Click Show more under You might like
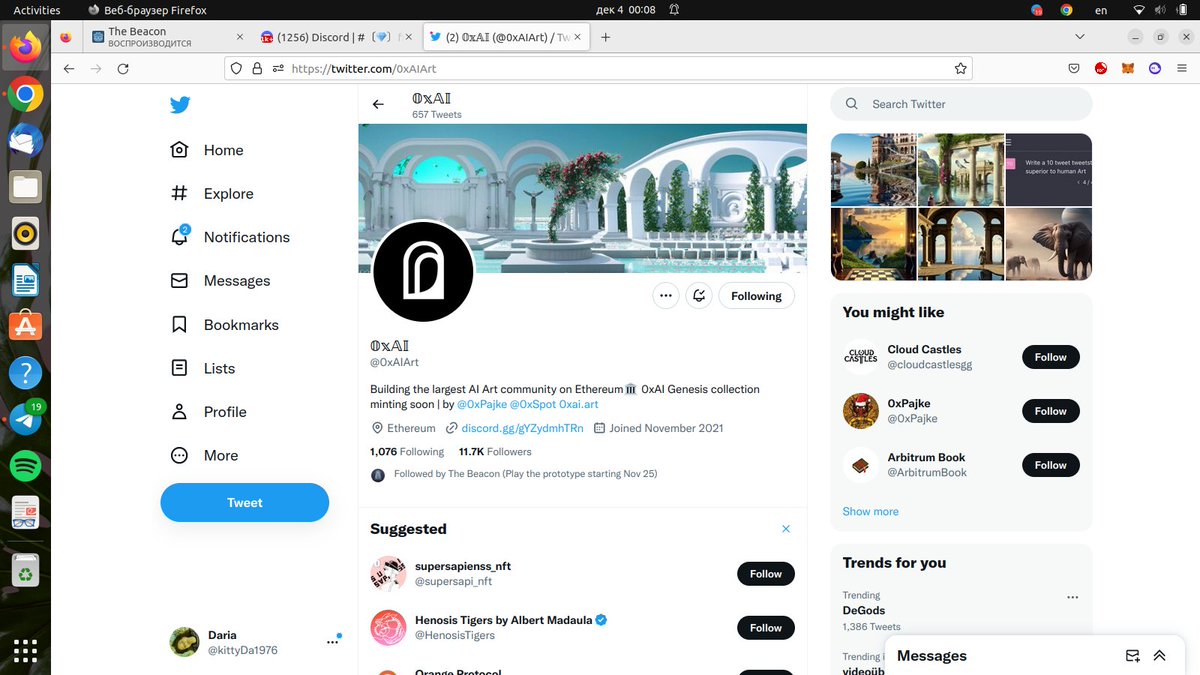This screenshot has width=1200, height=675. coord(870,511)
